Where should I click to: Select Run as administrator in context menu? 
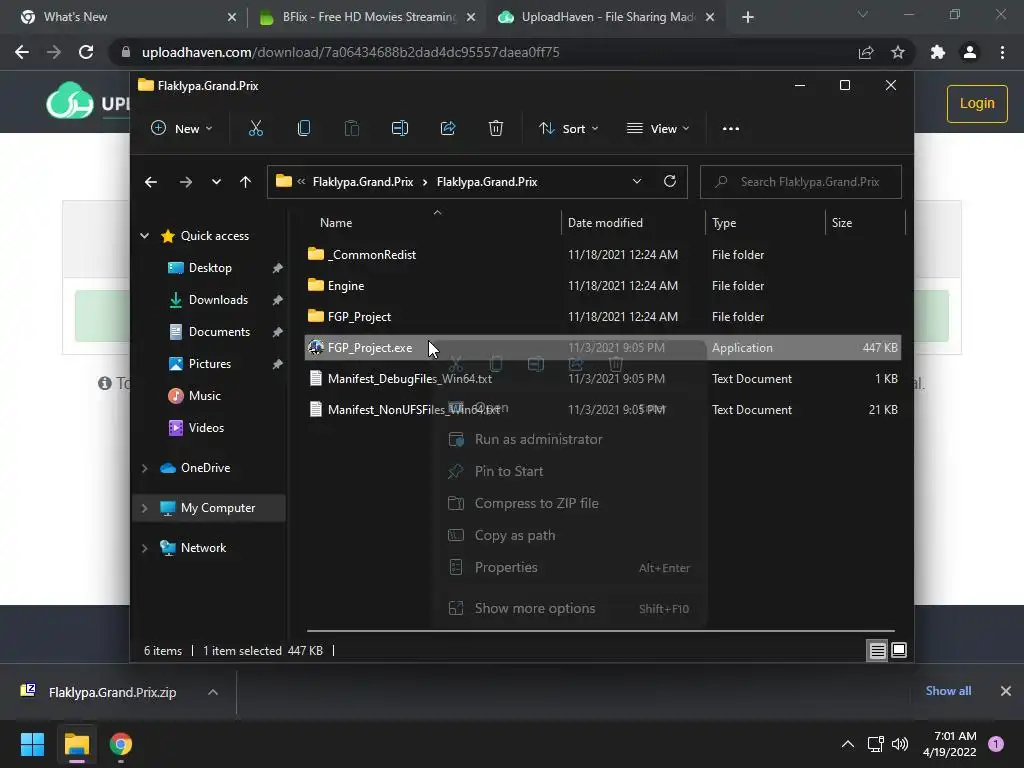pyautogui.click(x=569, y=440)
